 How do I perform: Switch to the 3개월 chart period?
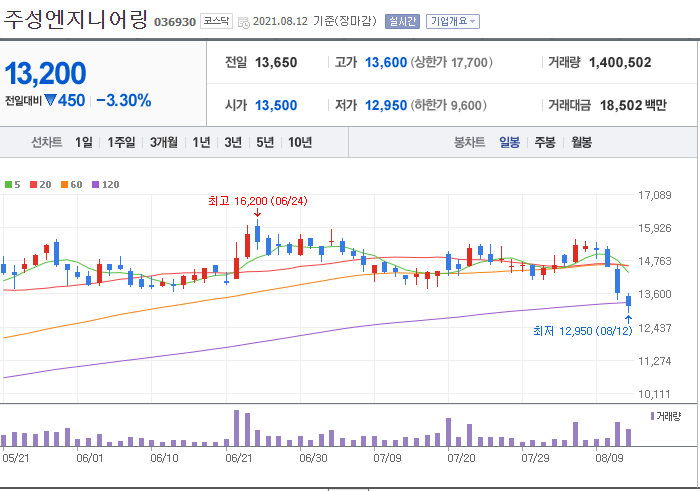tap(163, 142)
